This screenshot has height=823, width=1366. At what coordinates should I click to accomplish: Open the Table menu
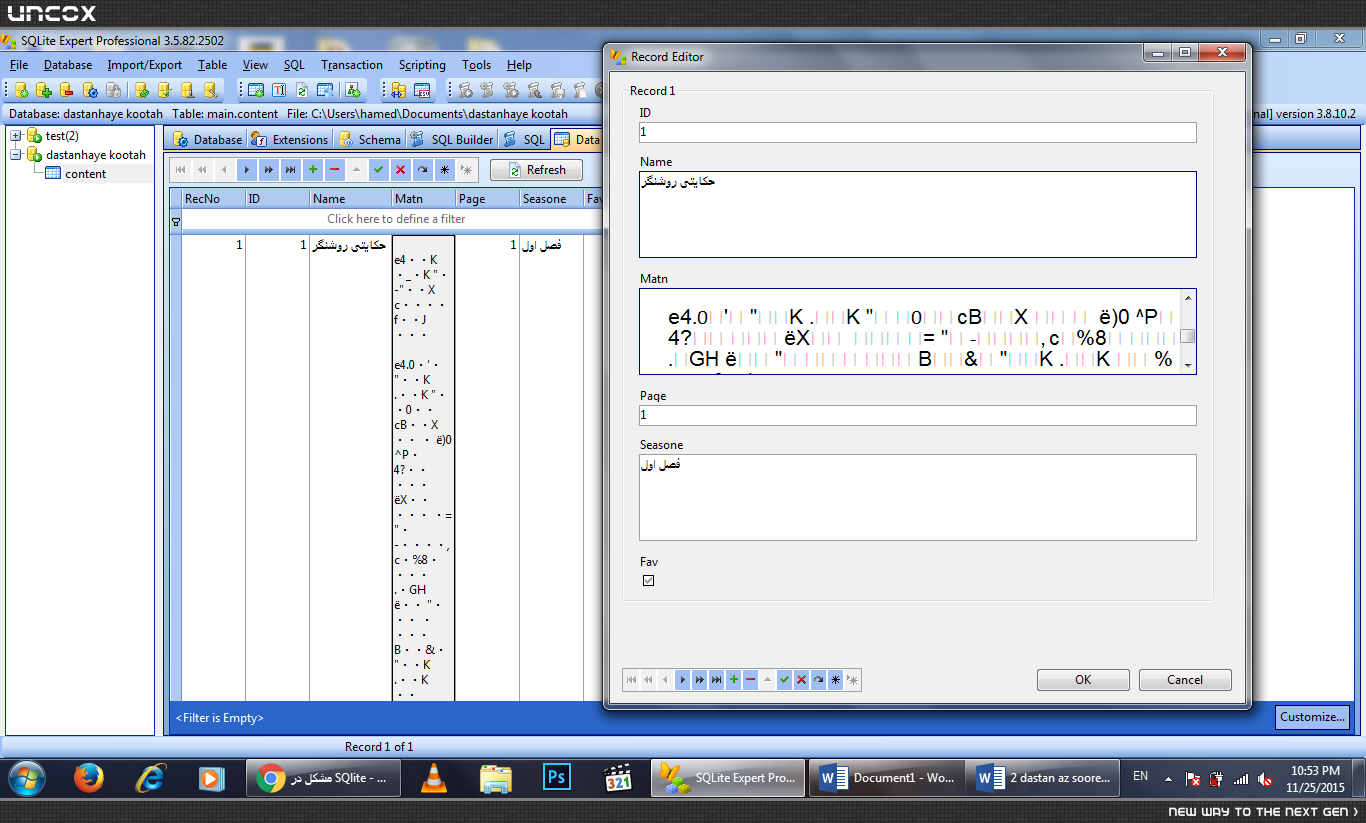212,65
